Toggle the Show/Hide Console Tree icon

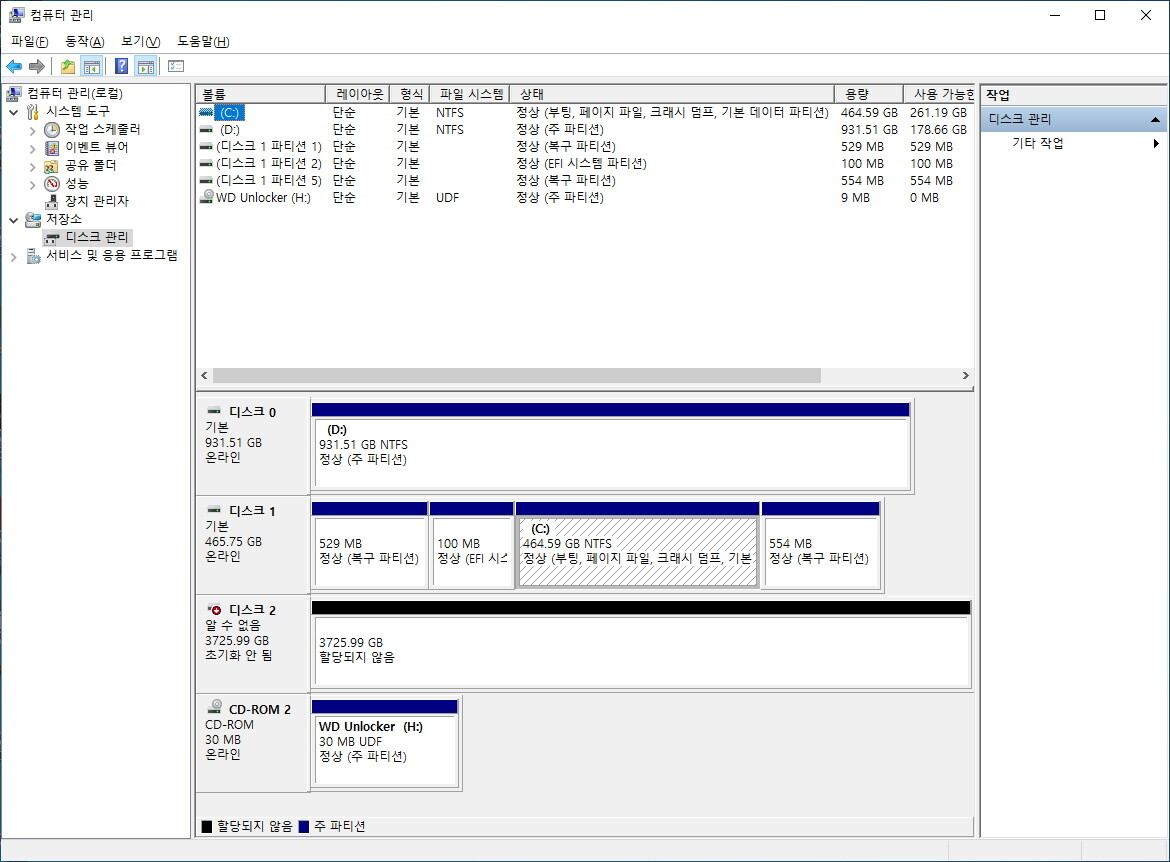tap(92, 66)
